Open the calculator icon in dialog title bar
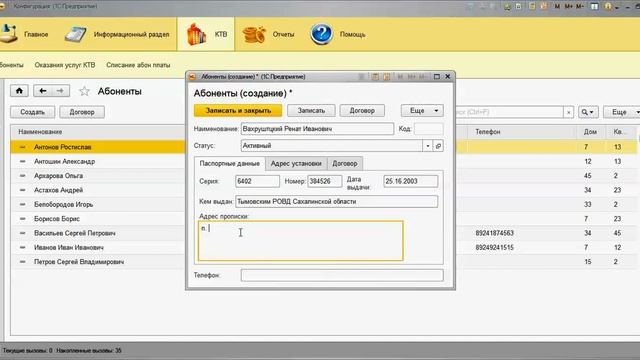The height and width of the screenshot is (360, 640). [x=375, y=77]
